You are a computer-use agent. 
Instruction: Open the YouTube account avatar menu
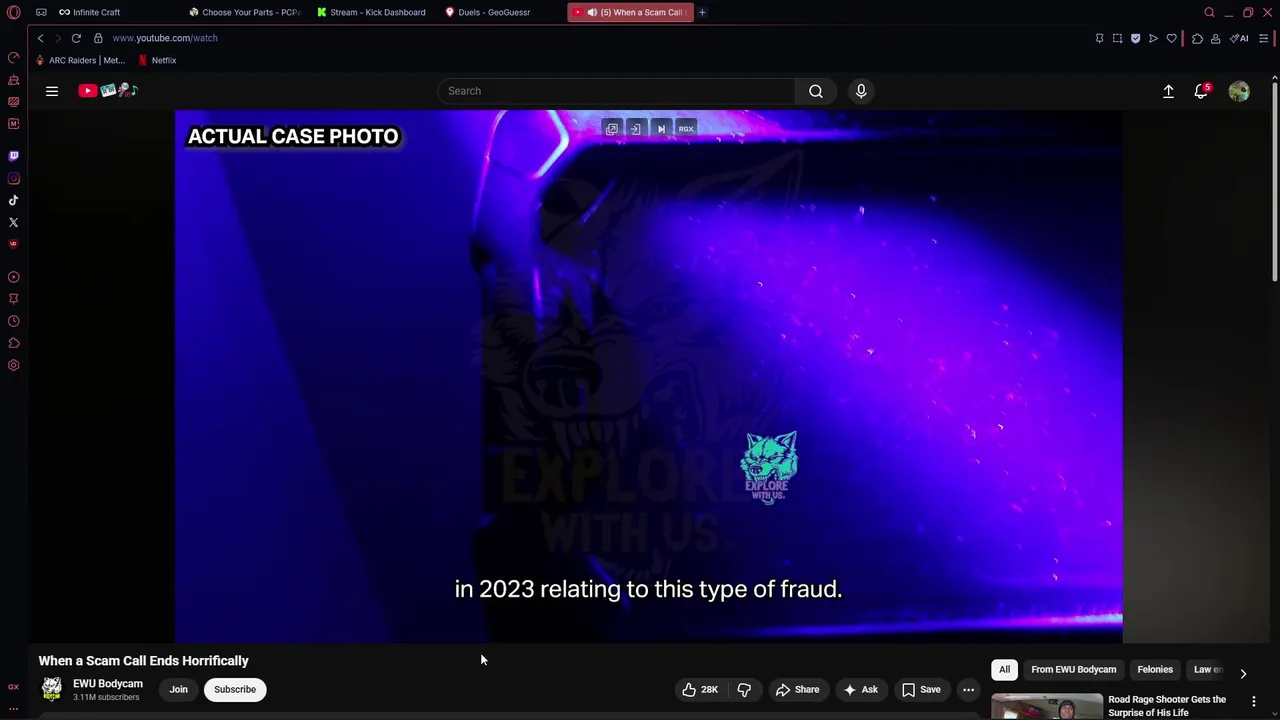tap(1239, 91)
